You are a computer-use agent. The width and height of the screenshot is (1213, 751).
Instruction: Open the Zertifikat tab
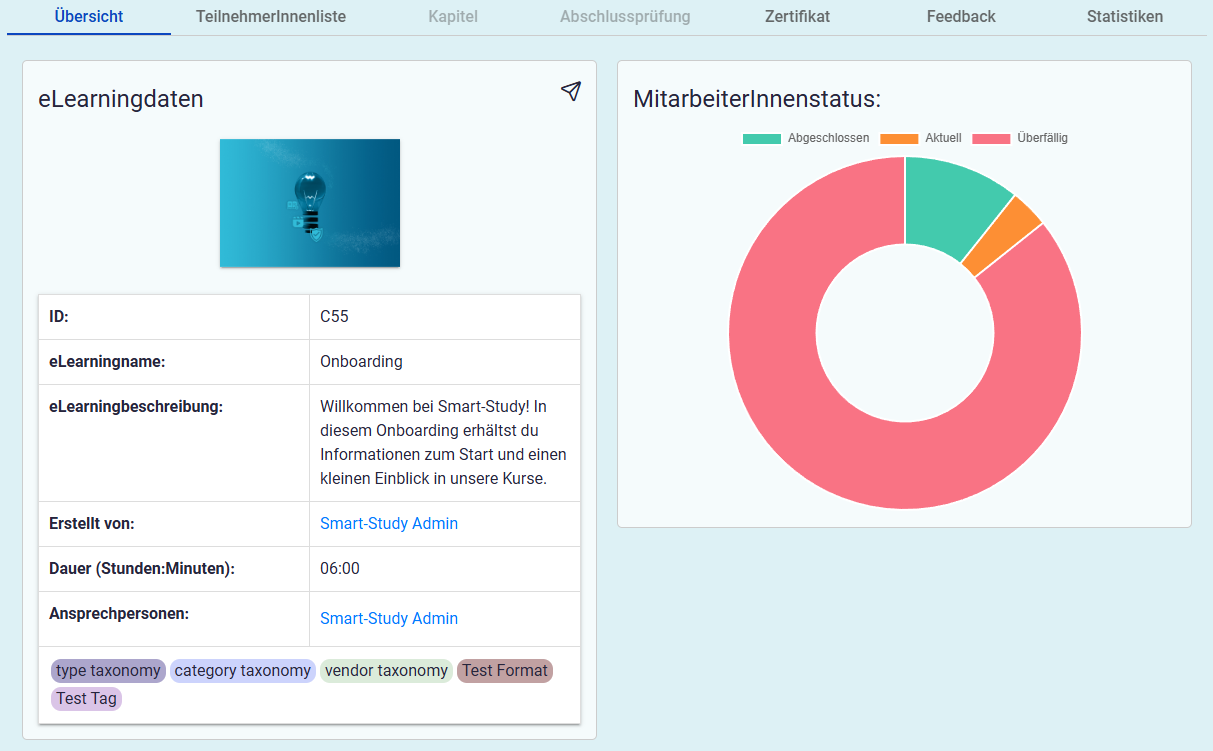pos(797,17)
